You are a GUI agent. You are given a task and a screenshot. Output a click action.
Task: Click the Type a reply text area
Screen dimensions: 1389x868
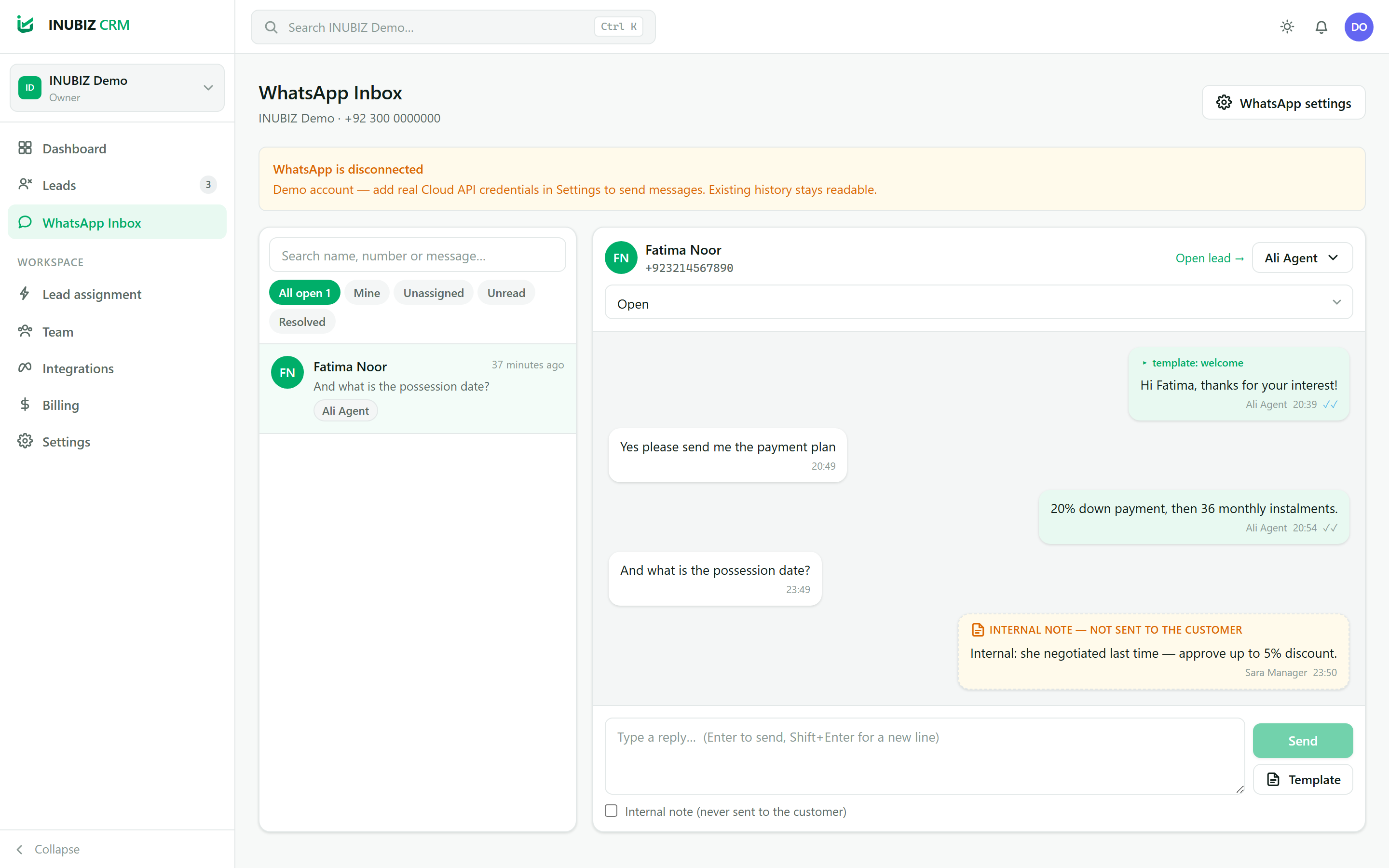pyautogui.click(x=924, y=756)
